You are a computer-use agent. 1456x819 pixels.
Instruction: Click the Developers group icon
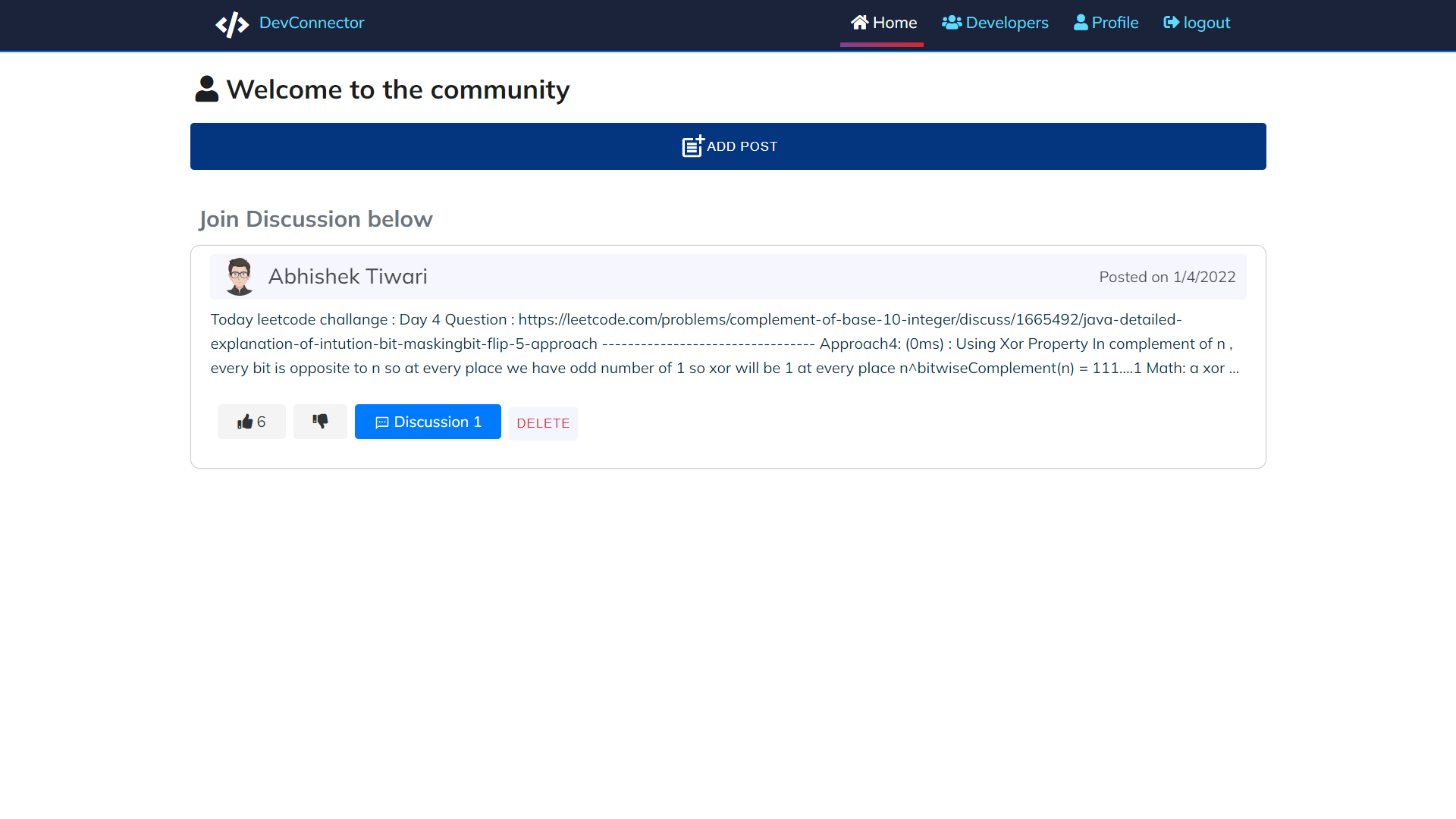(x=951, y=23)
